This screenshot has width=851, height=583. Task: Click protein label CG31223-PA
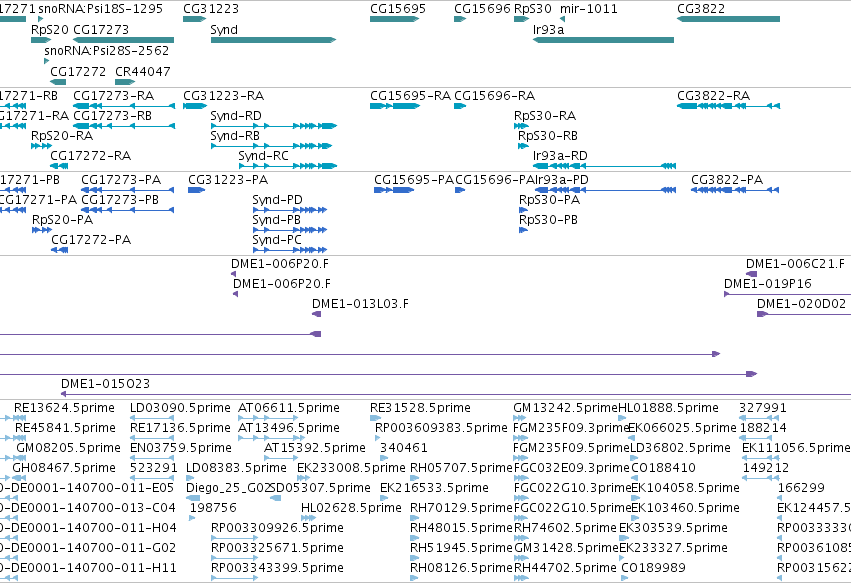click(228, 180)
